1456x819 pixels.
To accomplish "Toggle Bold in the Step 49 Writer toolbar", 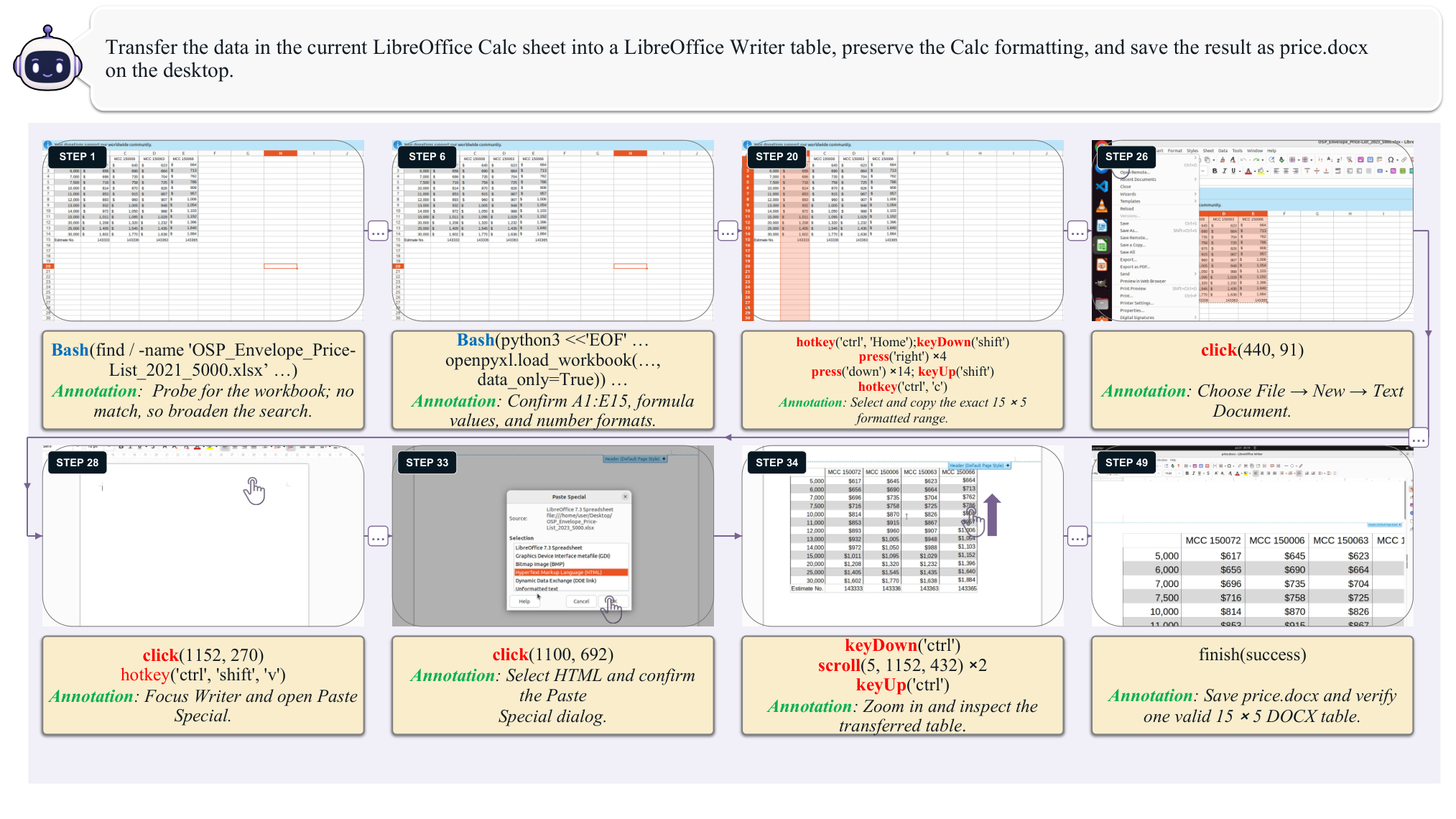I will pos(1187,473).
